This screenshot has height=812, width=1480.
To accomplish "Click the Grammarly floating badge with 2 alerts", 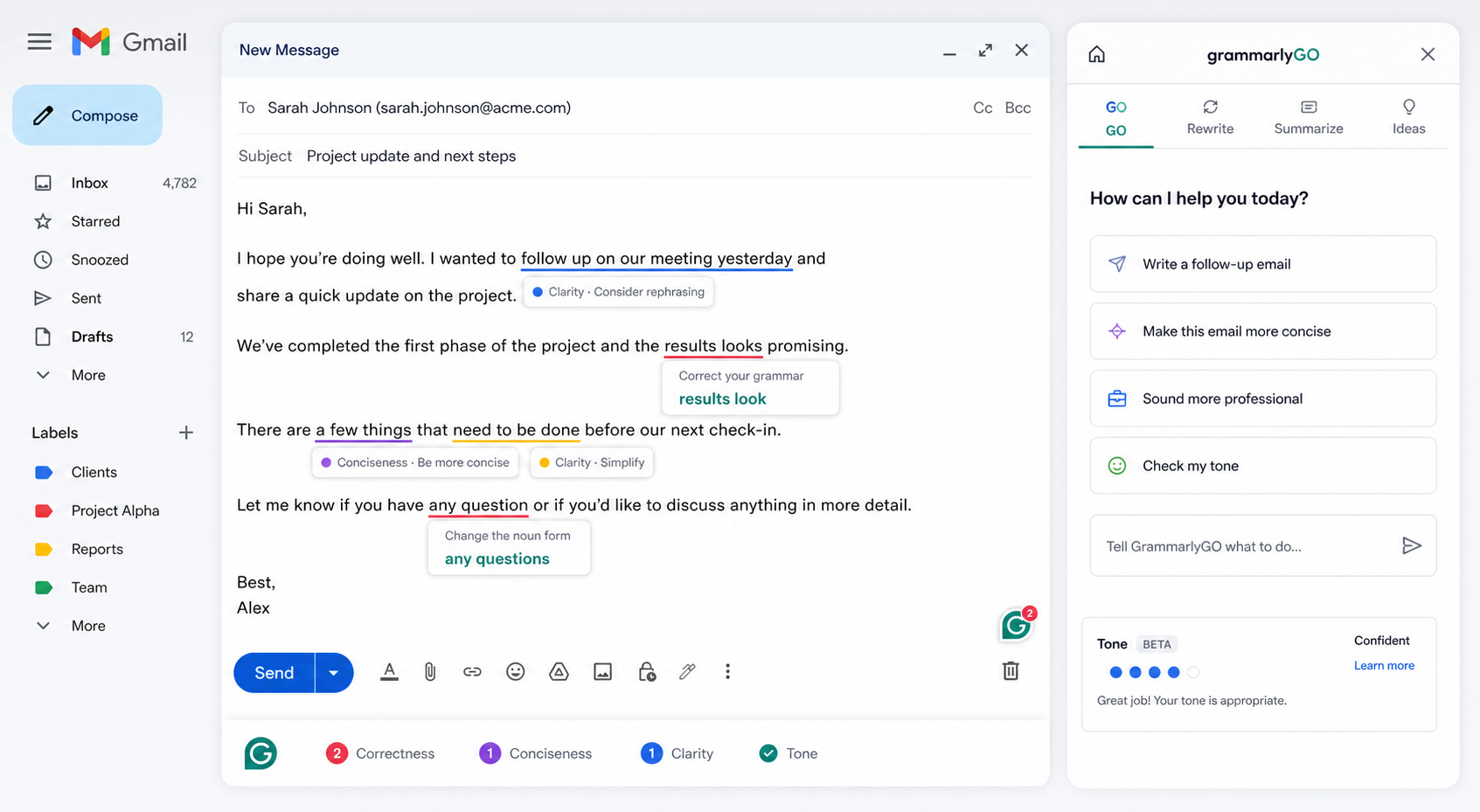I will pos(1017,625).
